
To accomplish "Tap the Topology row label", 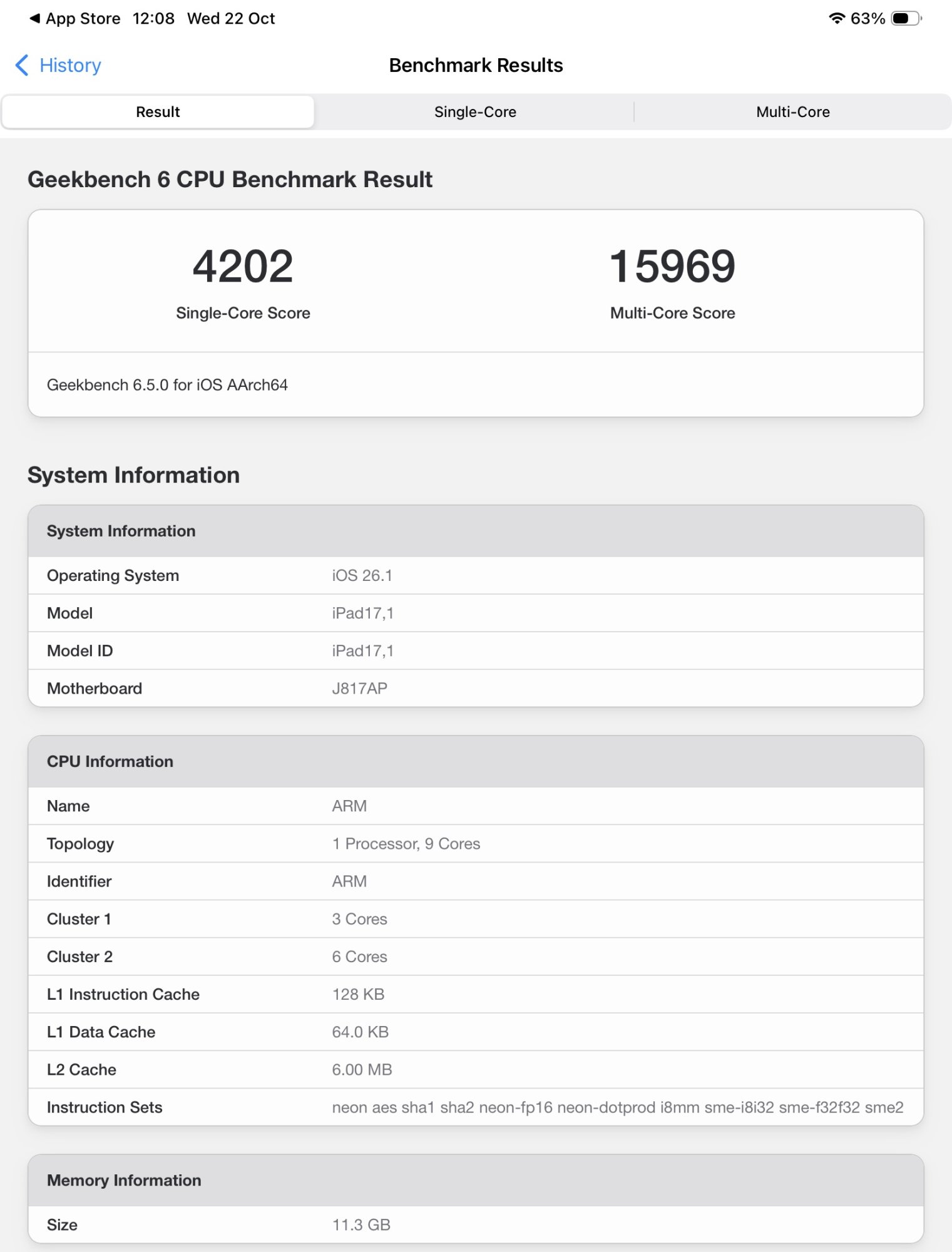I will pyautogui.click(x=80, y=844).
